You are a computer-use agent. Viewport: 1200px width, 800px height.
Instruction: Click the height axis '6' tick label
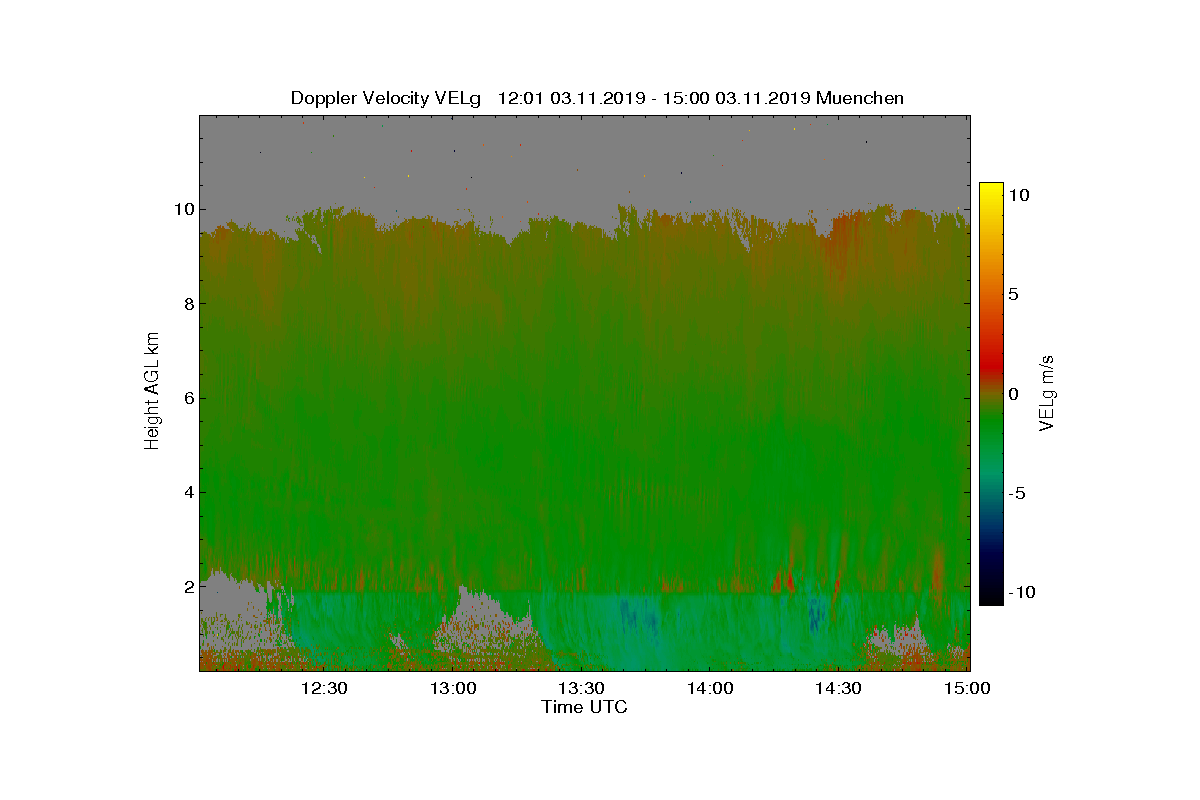[188, 398]
